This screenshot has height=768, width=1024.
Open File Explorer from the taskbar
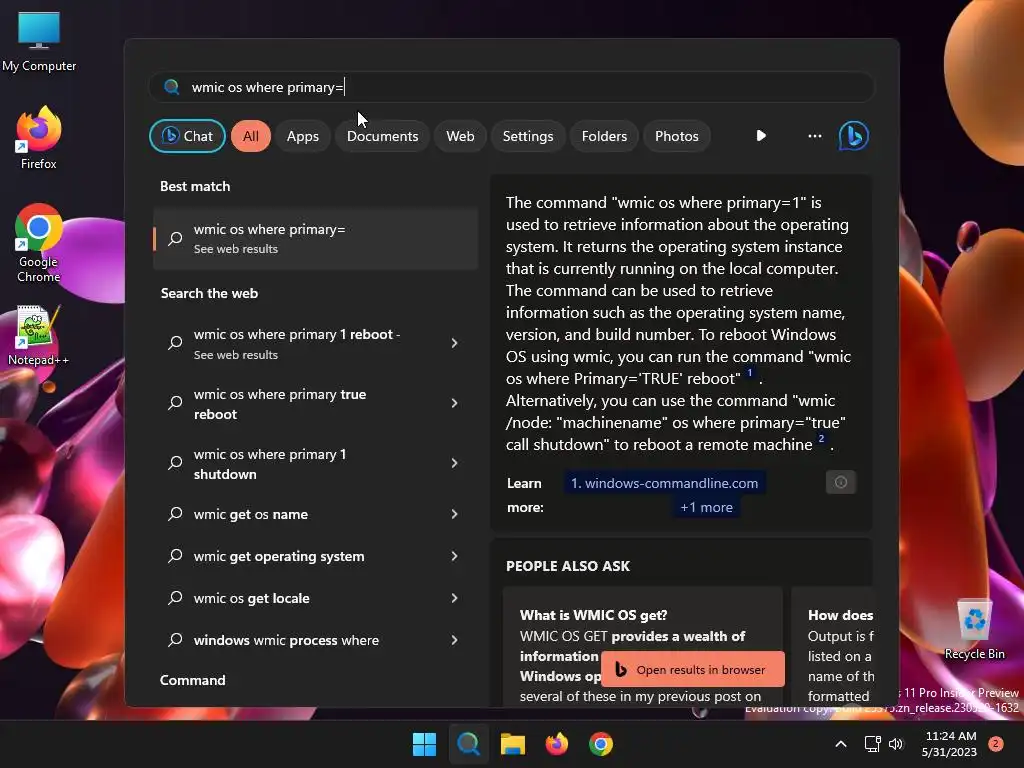pos(513,744)
